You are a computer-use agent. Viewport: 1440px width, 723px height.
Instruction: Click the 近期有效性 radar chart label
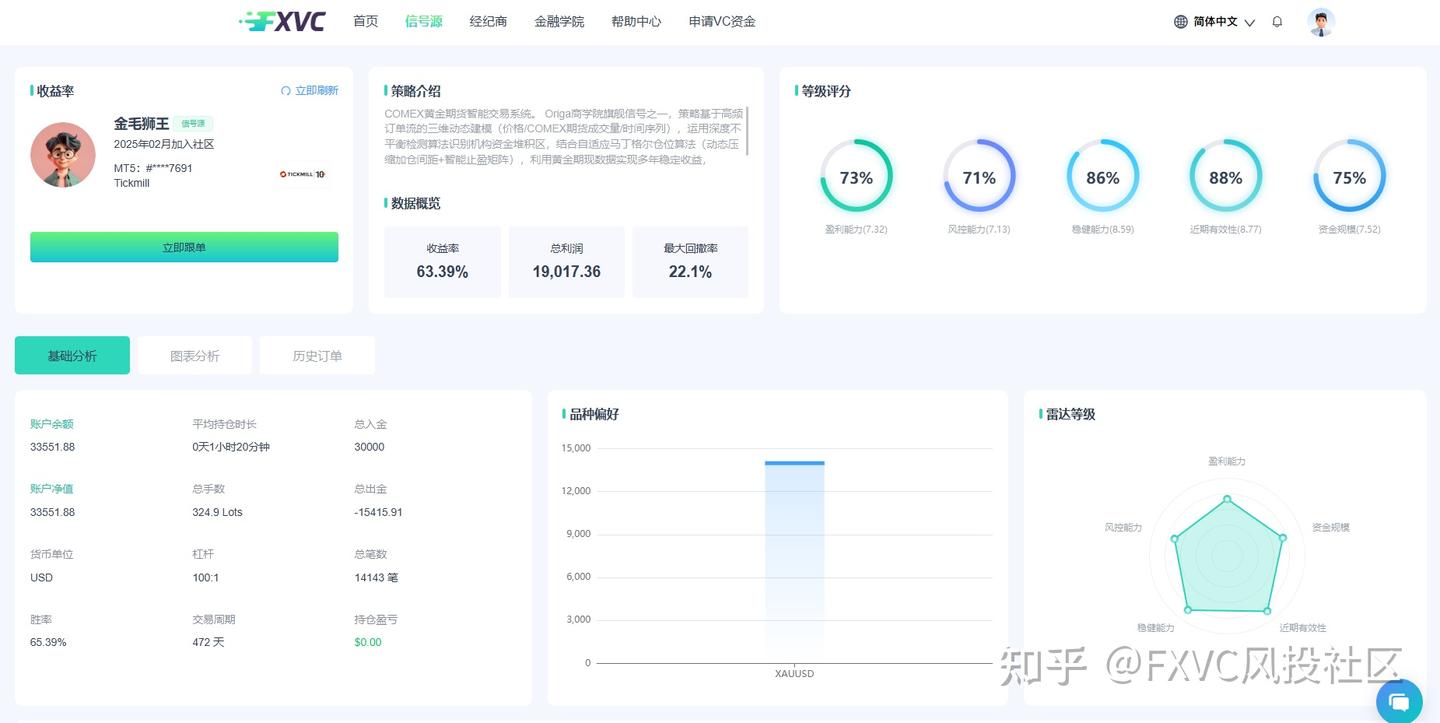point(1303,628)
